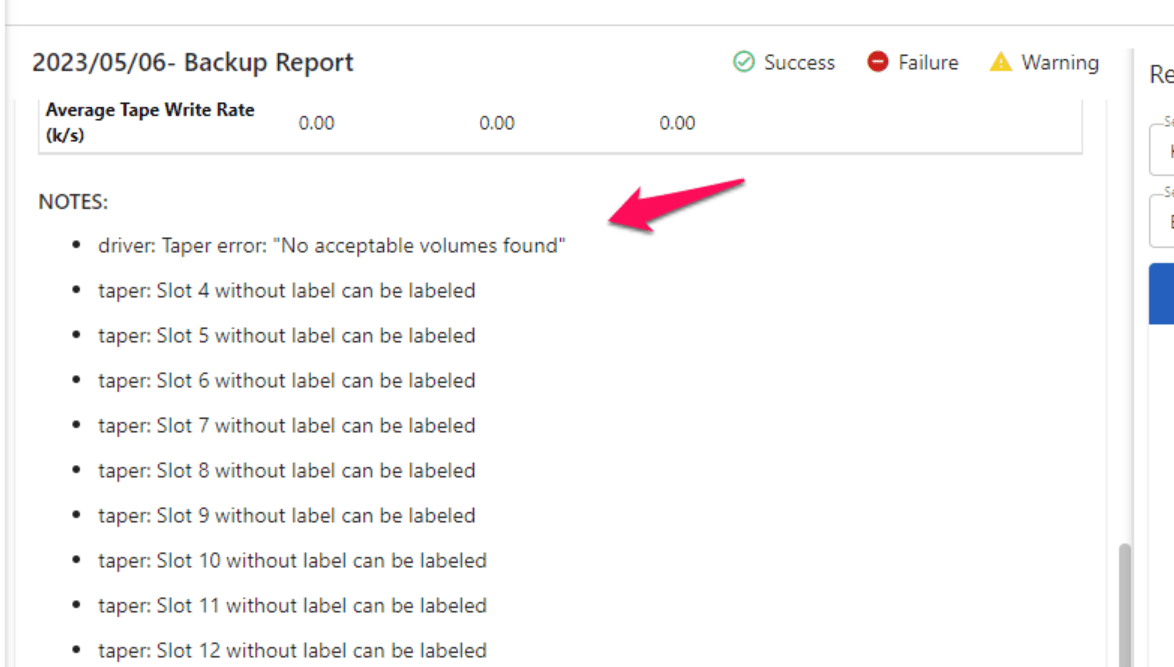This screenshot has height=667, width=1174.
Task: Click the minus symbol beside Failure
Action: tap(878, 62)
